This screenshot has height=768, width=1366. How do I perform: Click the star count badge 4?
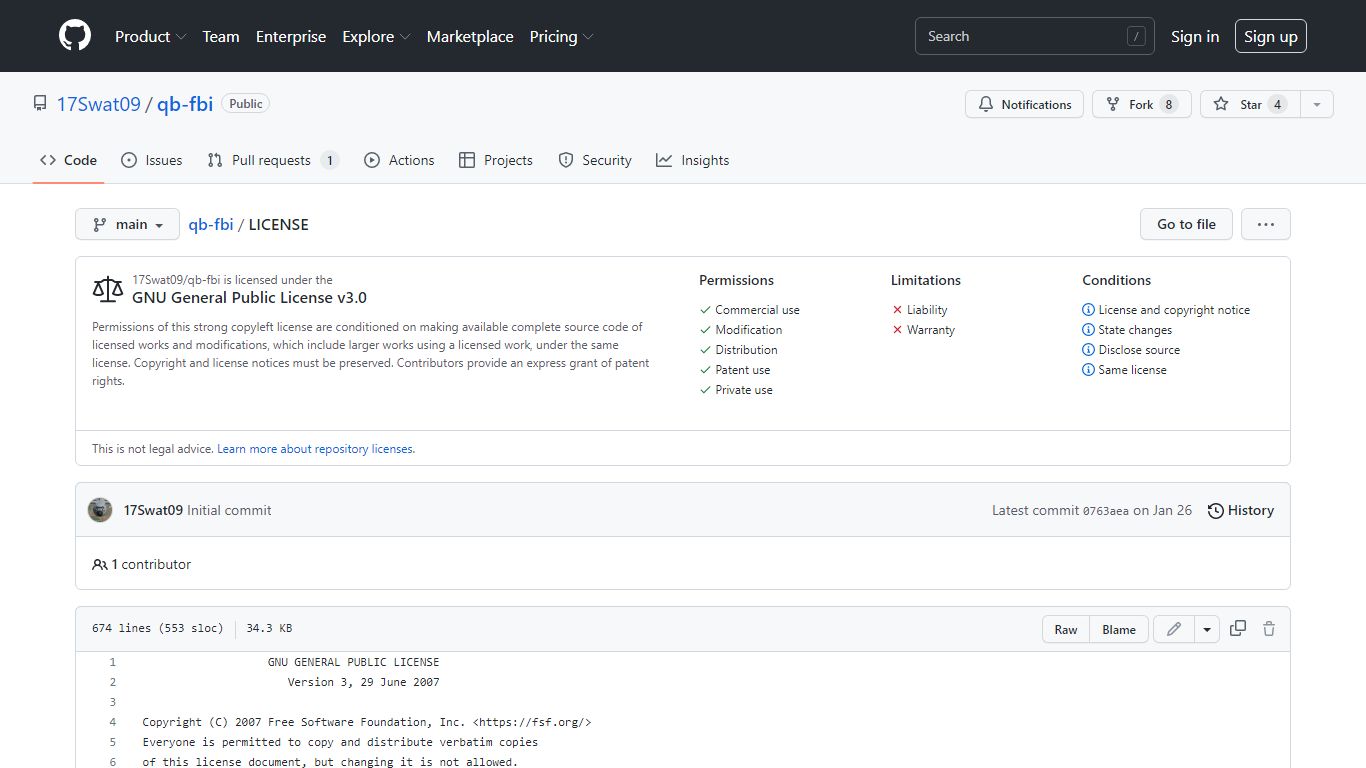tap(1277, 104)
